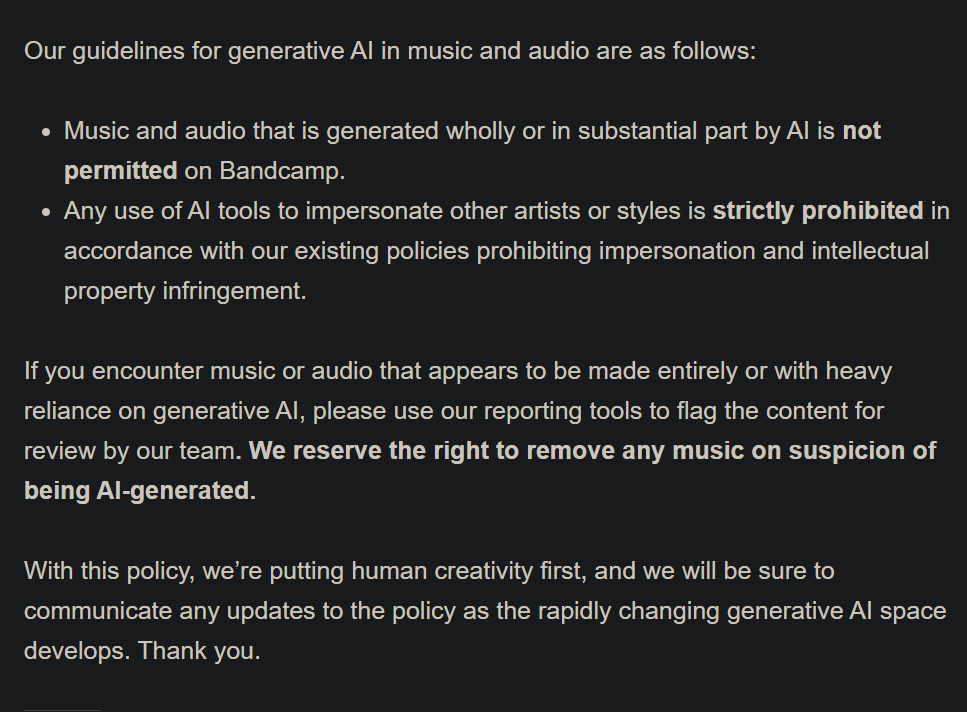Viewport: 967px width, 712px height.
Task: Click the word 'Bandcamp' in first bullet
Action: coord(279,171)
